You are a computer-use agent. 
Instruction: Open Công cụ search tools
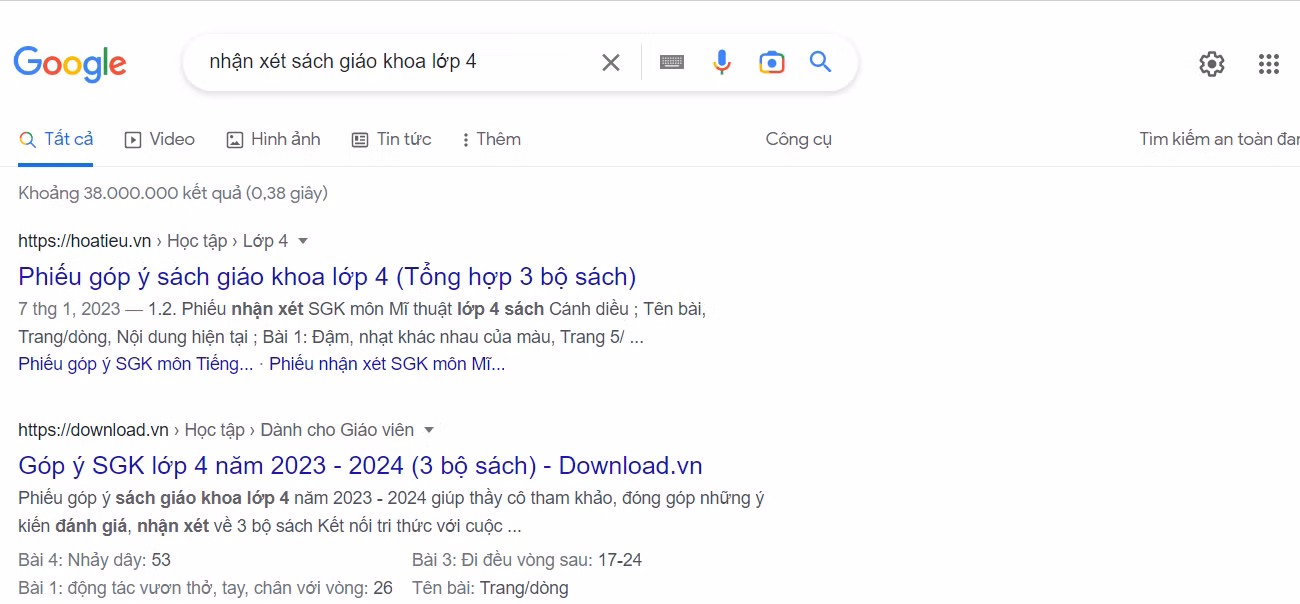pos(798,140)
